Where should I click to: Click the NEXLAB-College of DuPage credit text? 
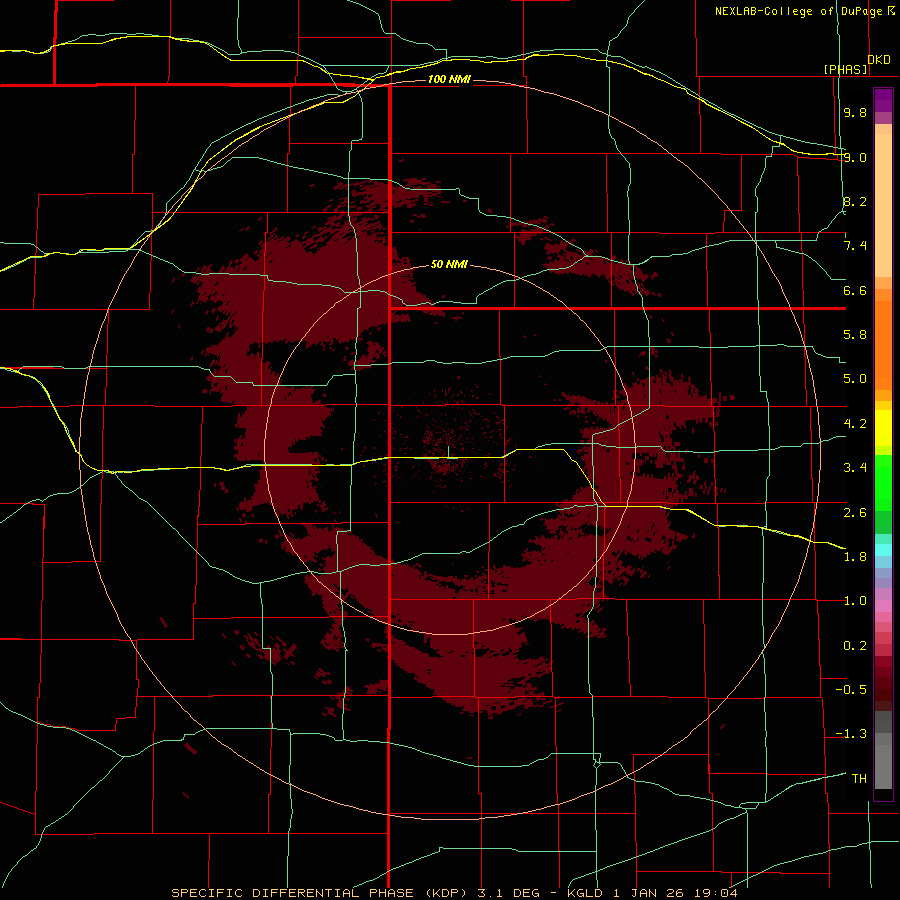[x=798, y=11]
